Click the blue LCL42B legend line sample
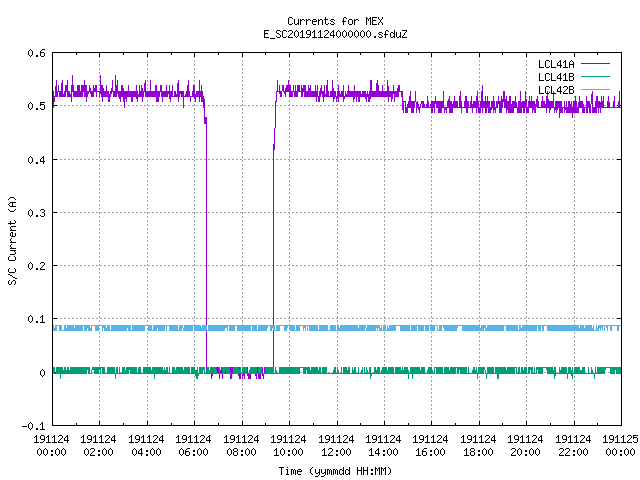The width and height of the screenshot is (640, 480). click(595, 89)
